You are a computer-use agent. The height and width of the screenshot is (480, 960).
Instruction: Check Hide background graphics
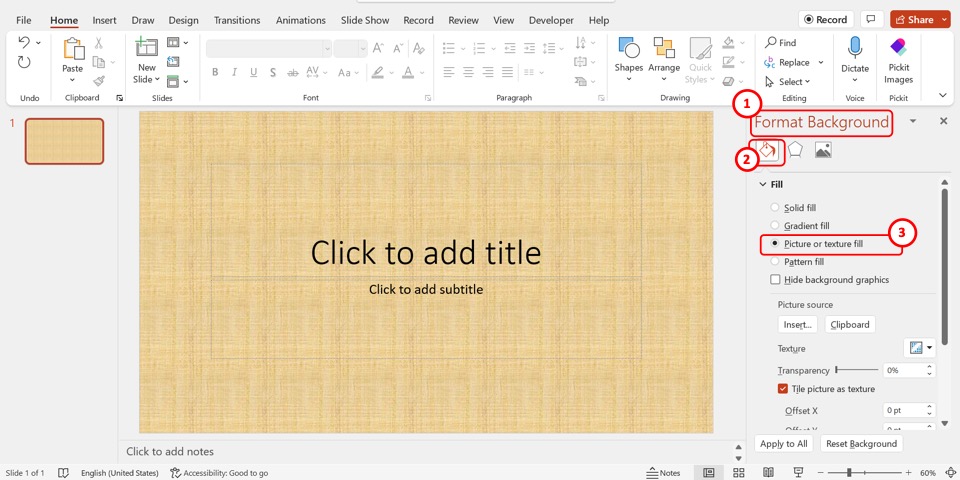click(x=776, y=280)
